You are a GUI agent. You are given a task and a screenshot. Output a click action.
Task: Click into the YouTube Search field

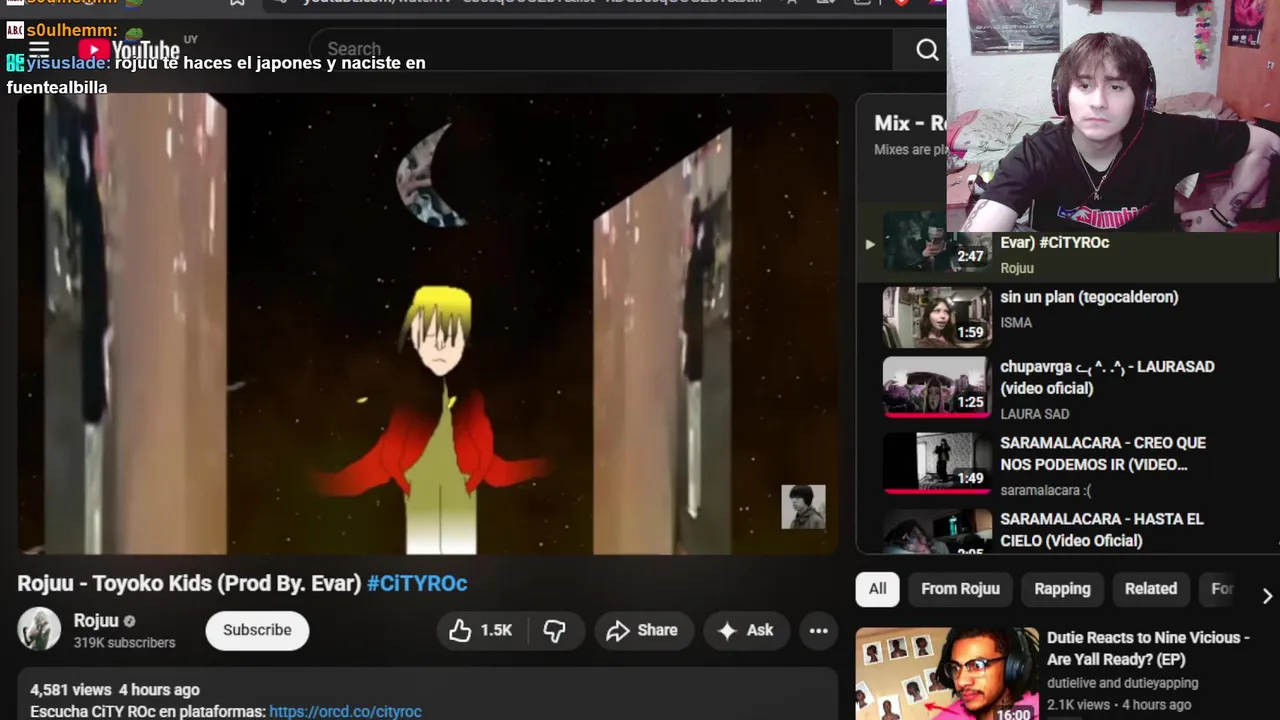point(600,49)
